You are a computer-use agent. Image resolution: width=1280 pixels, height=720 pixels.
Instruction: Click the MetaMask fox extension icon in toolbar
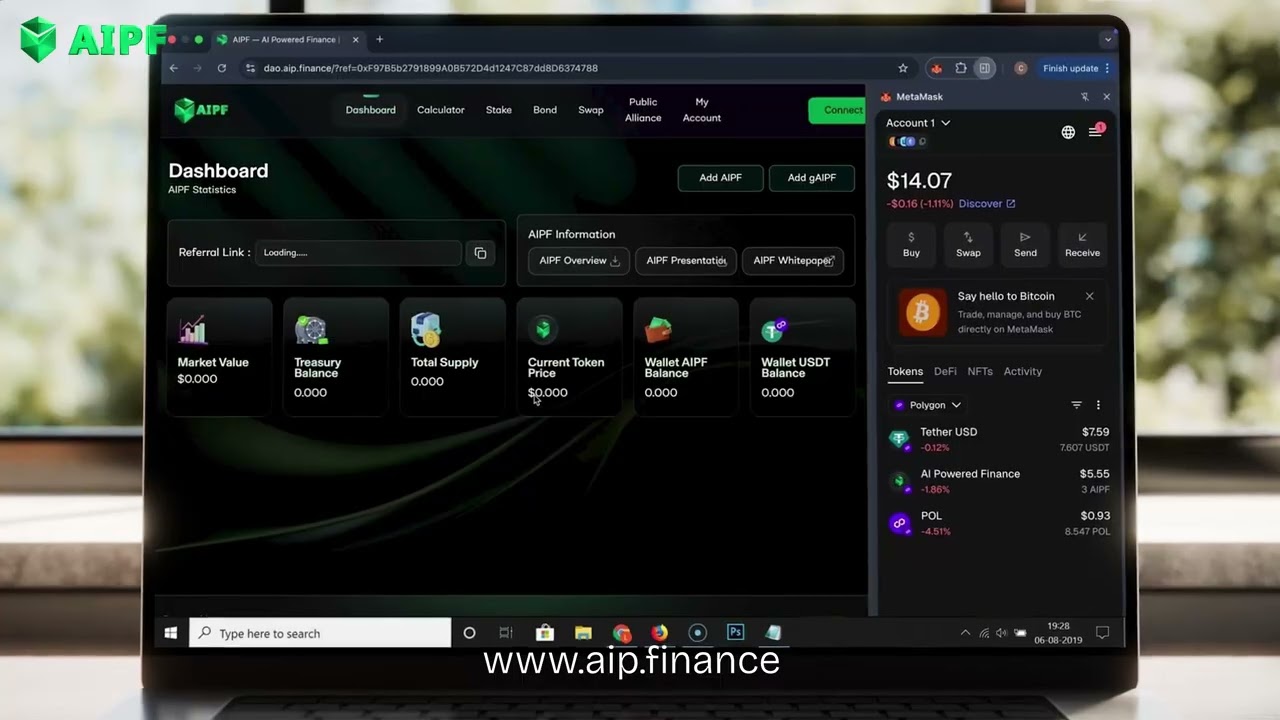tap(936, 68)
